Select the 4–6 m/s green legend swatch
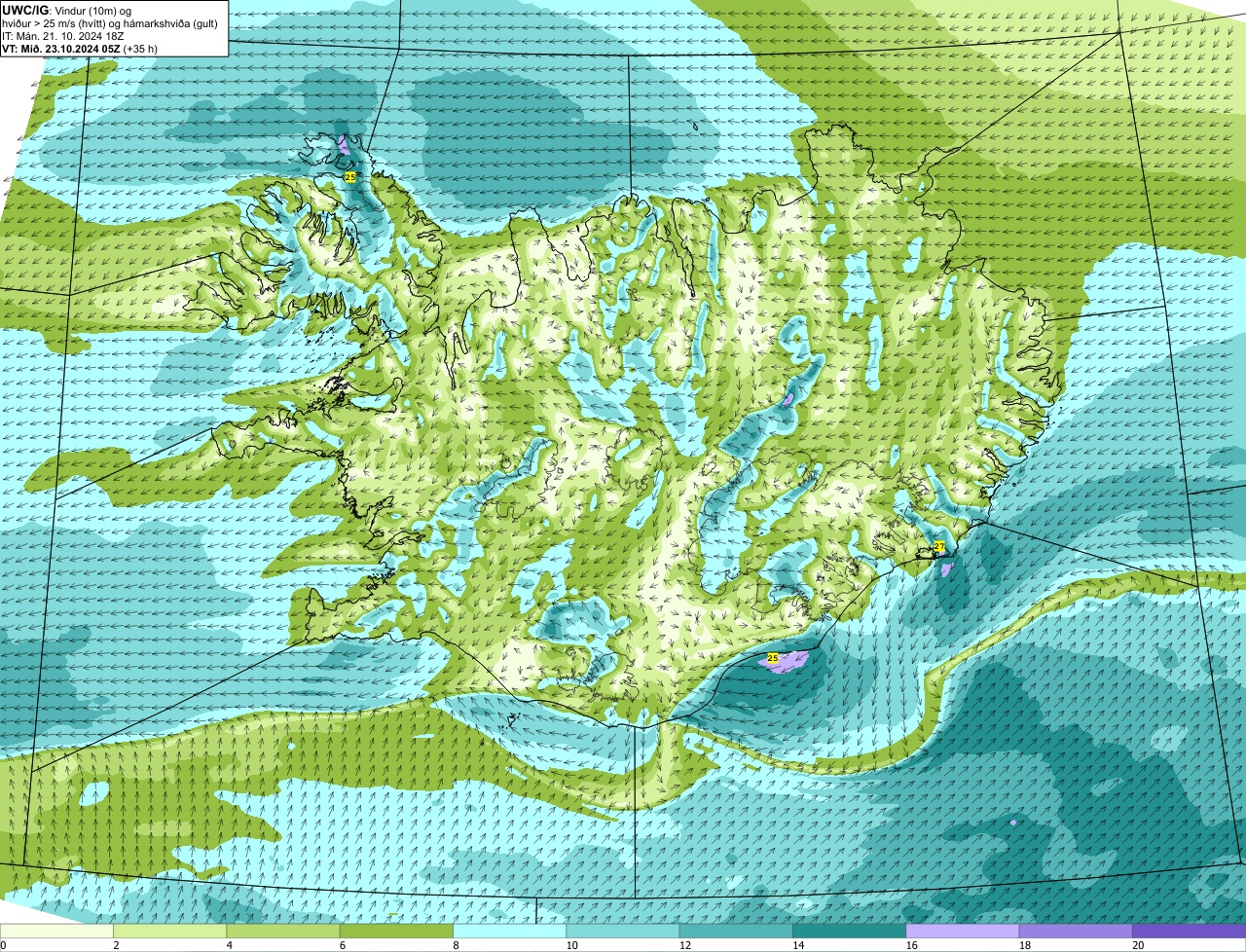Screen dimensions: 1246x952 (x=283, y=931)
